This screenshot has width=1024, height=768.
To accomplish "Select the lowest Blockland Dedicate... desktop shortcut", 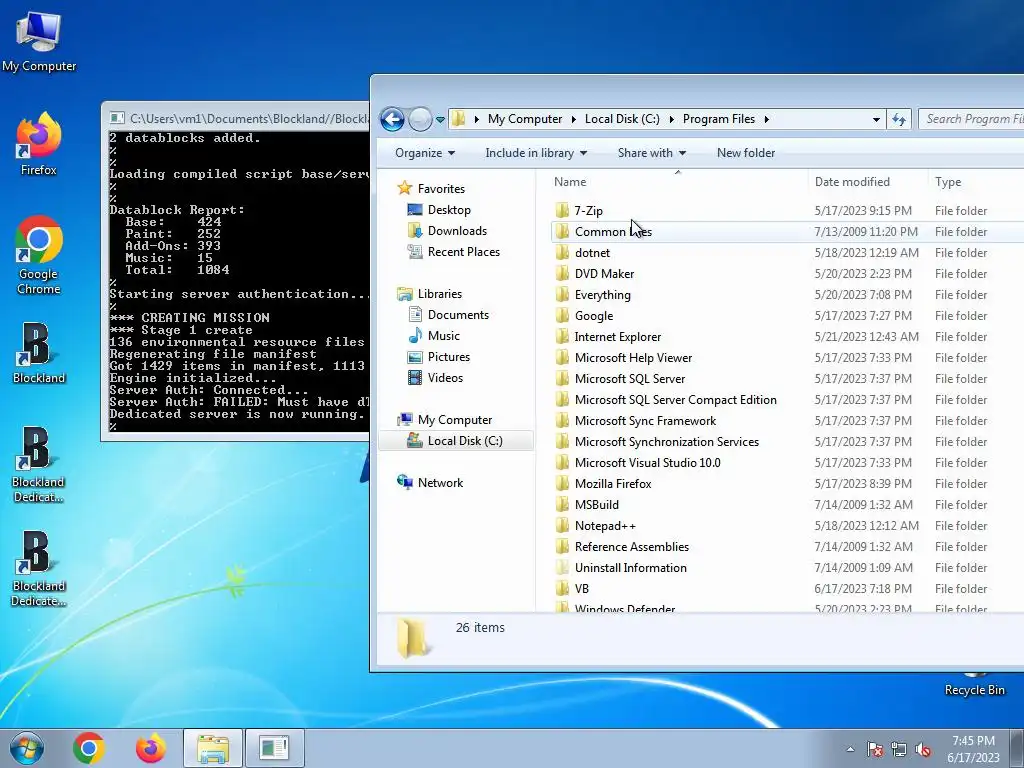I will [x=39, y=568].
